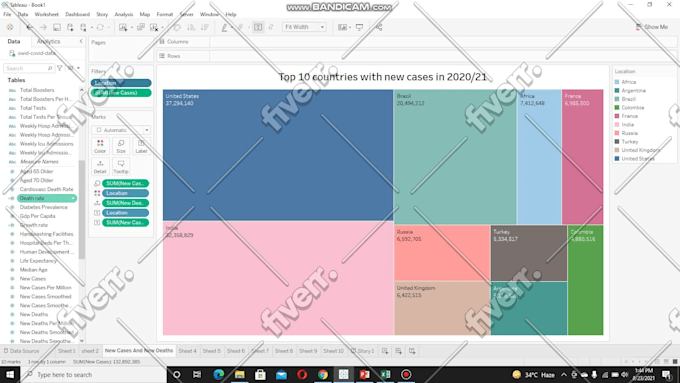Select the Life Expectancy field
Viewport: 680px width, 383px height.
(38, 261)
